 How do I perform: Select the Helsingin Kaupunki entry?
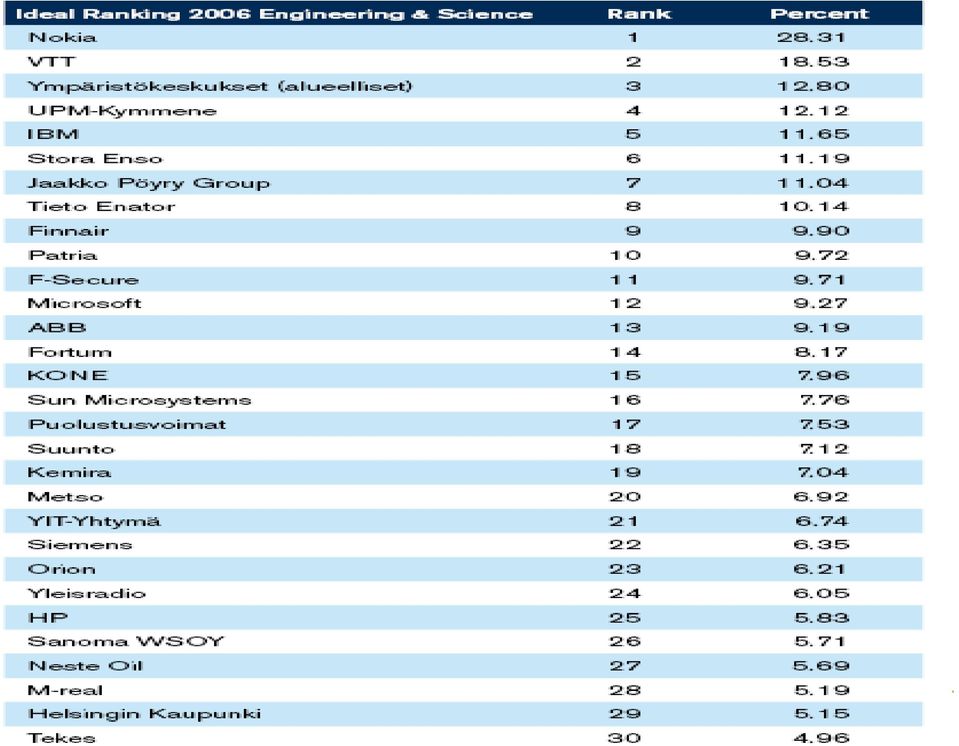(144, 714)
